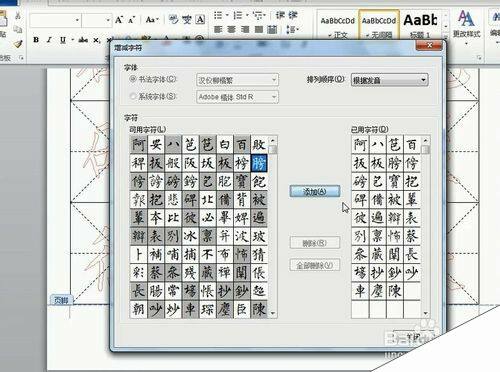
Task: Open the 排列顺序 dropdown showing 根据发音
Action: (389, 80)
